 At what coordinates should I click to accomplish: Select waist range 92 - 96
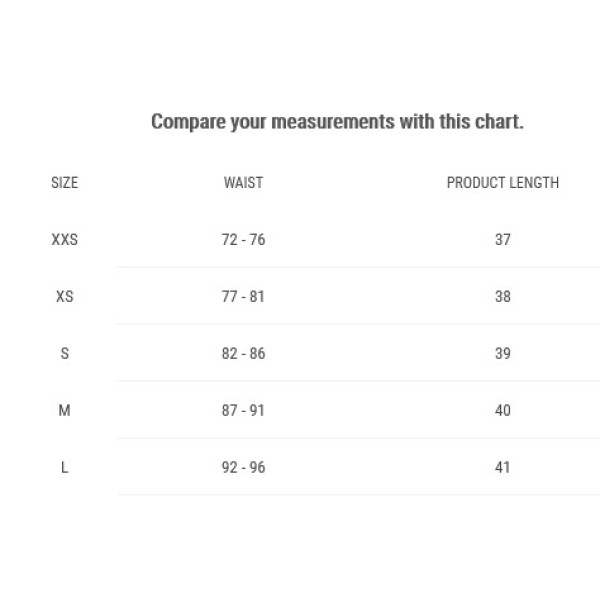[243, 468]
